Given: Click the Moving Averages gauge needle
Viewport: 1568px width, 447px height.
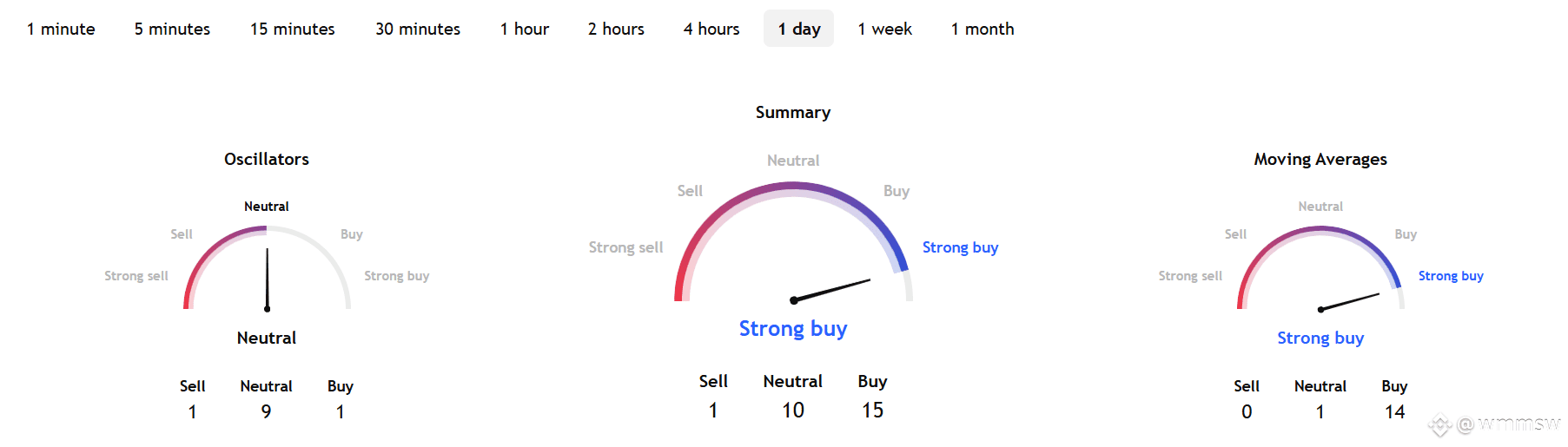Looking at the screenshot, I should (1349, 301).
